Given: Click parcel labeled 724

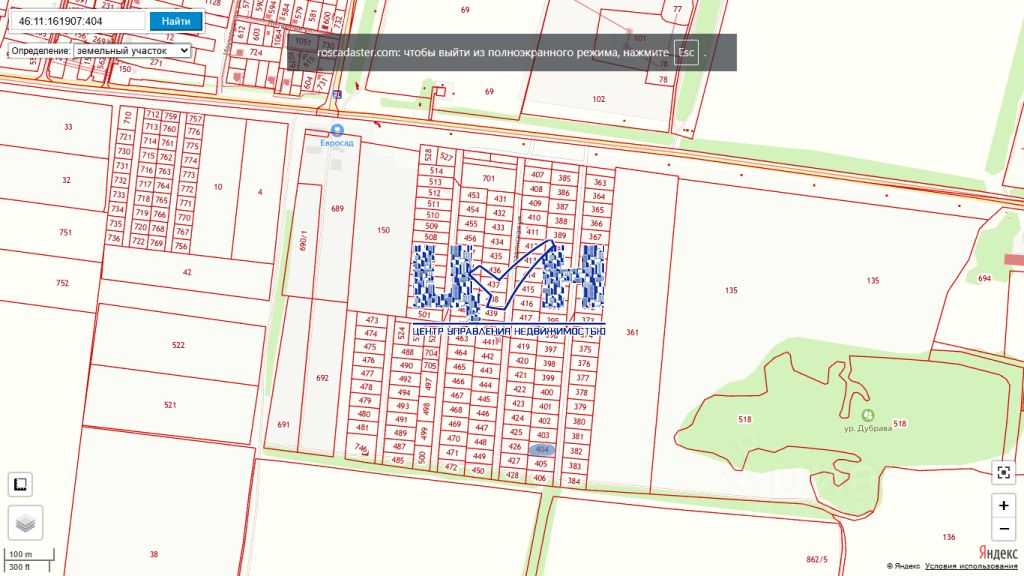Looking at the screenshot, I should (x=256, y=52).
